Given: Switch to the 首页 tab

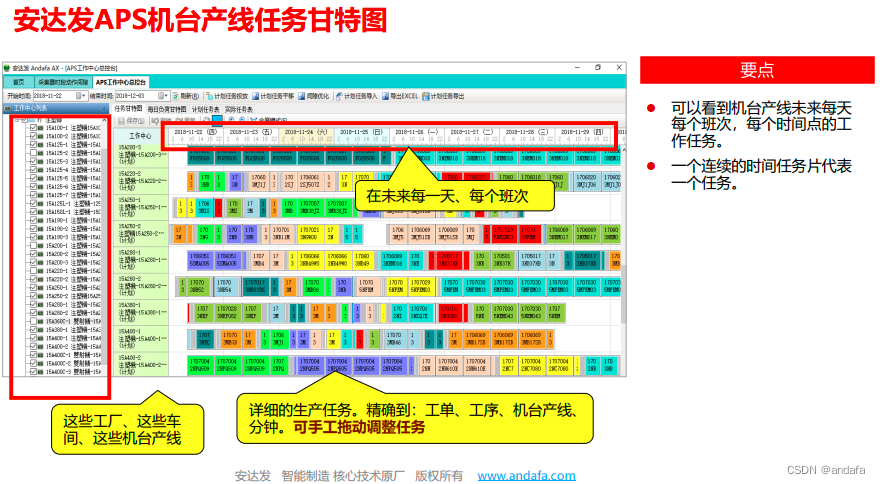Looking at the screenshot, I should (19, 82).
